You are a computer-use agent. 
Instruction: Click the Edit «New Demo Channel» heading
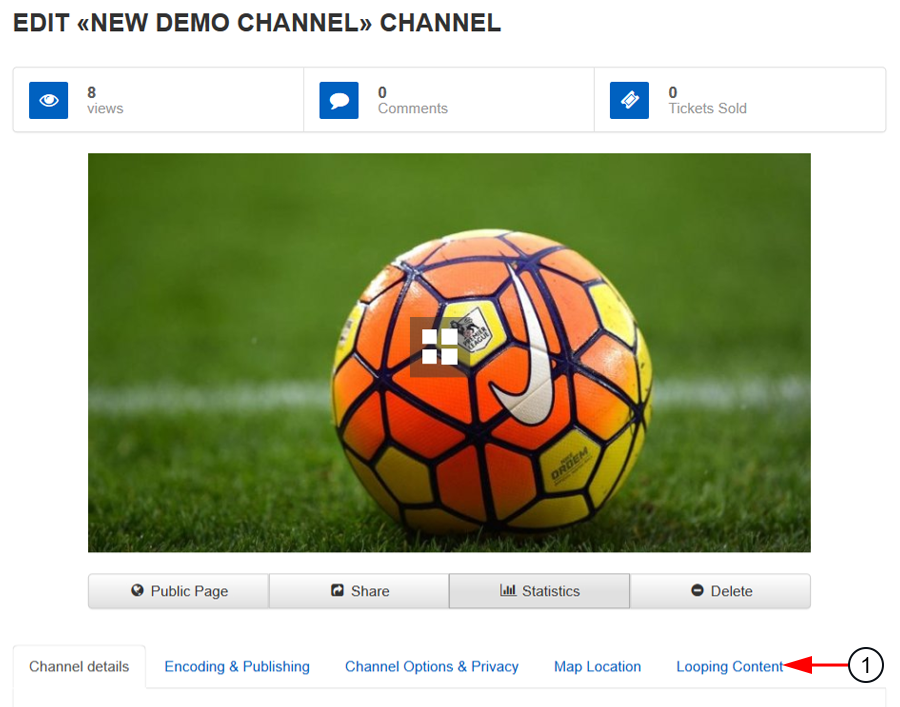coord(256,23)
